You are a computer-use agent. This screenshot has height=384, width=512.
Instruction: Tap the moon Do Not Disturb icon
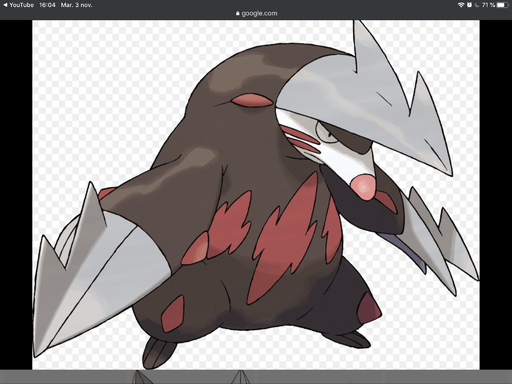pos(477,5)
